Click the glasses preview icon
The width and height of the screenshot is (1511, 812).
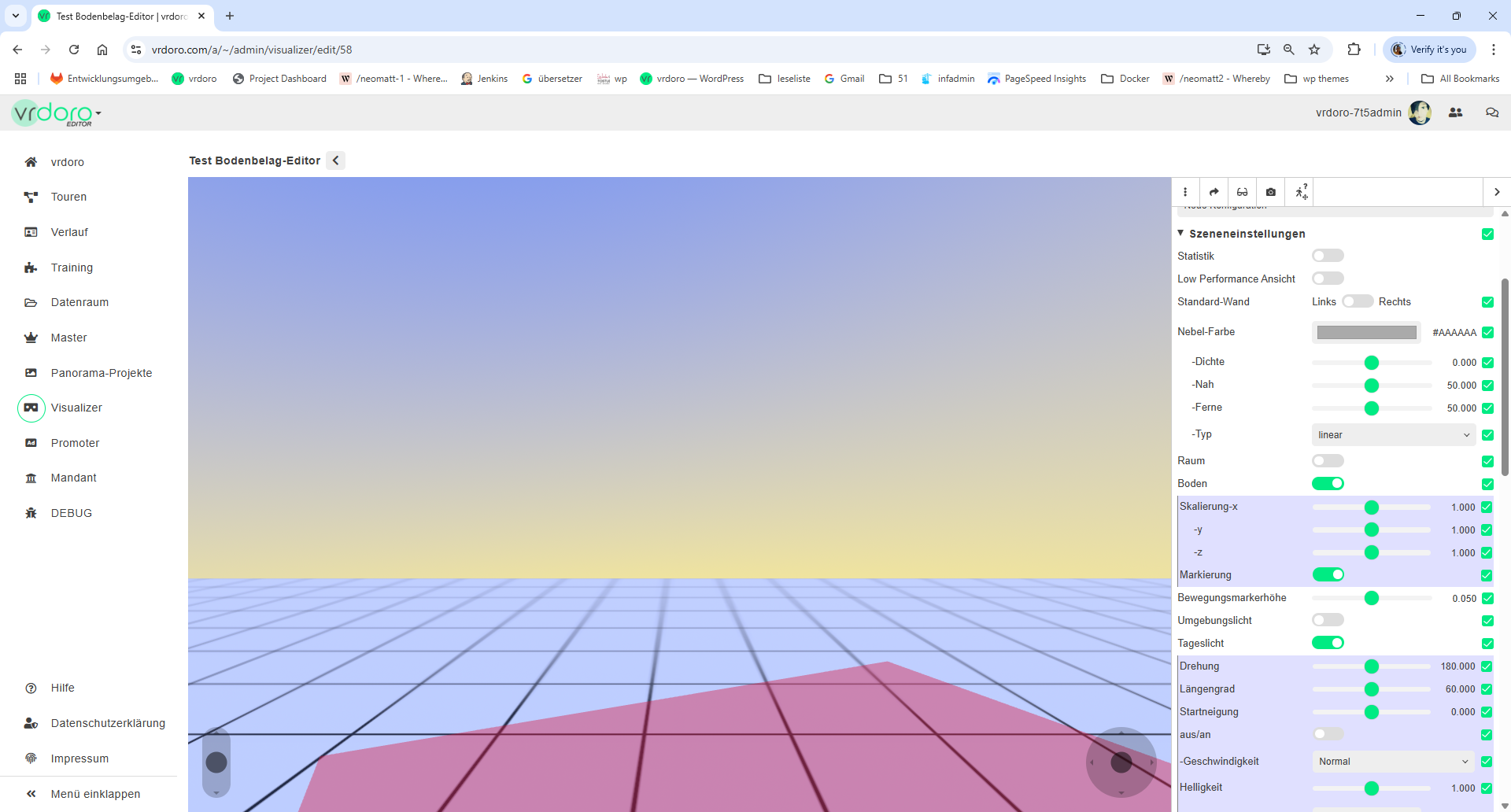tap(1242, 192)
